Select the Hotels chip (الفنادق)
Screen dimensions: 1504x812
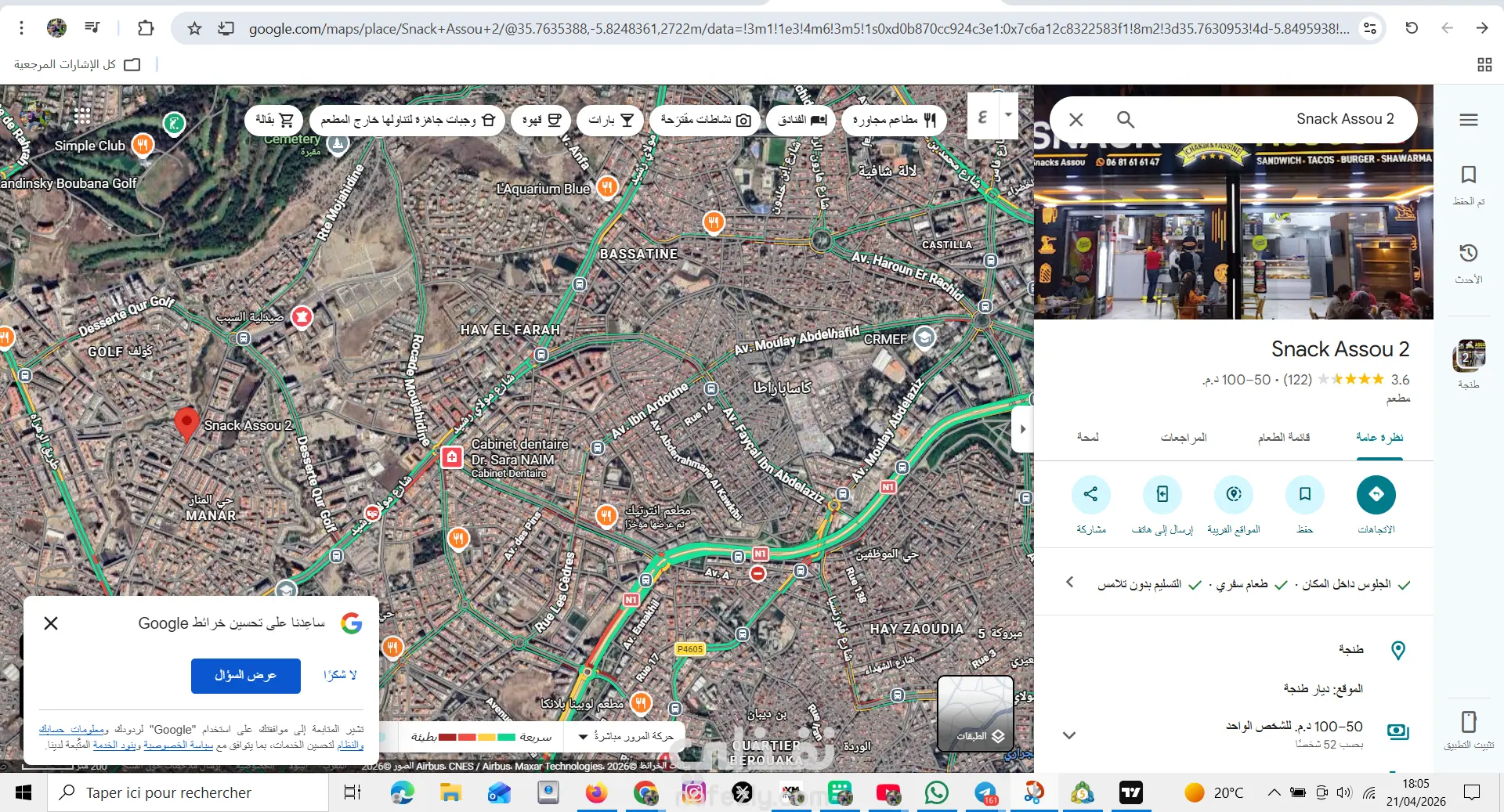point(801,120)
